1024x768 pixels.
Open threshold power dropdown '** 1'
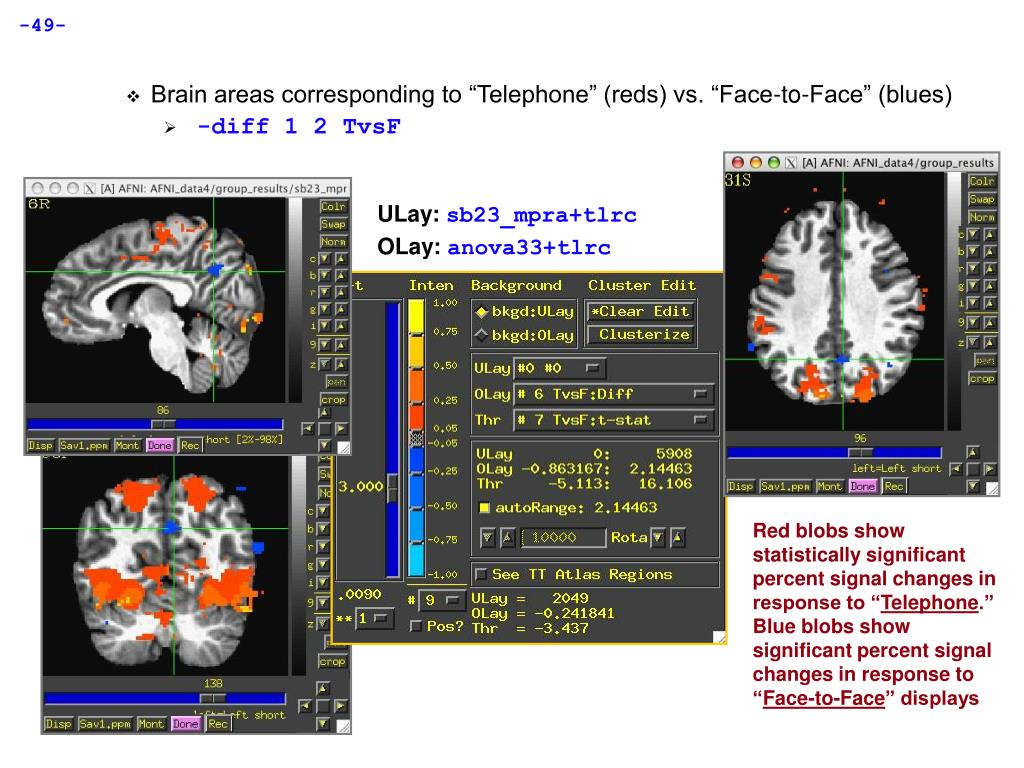[375, 618]
